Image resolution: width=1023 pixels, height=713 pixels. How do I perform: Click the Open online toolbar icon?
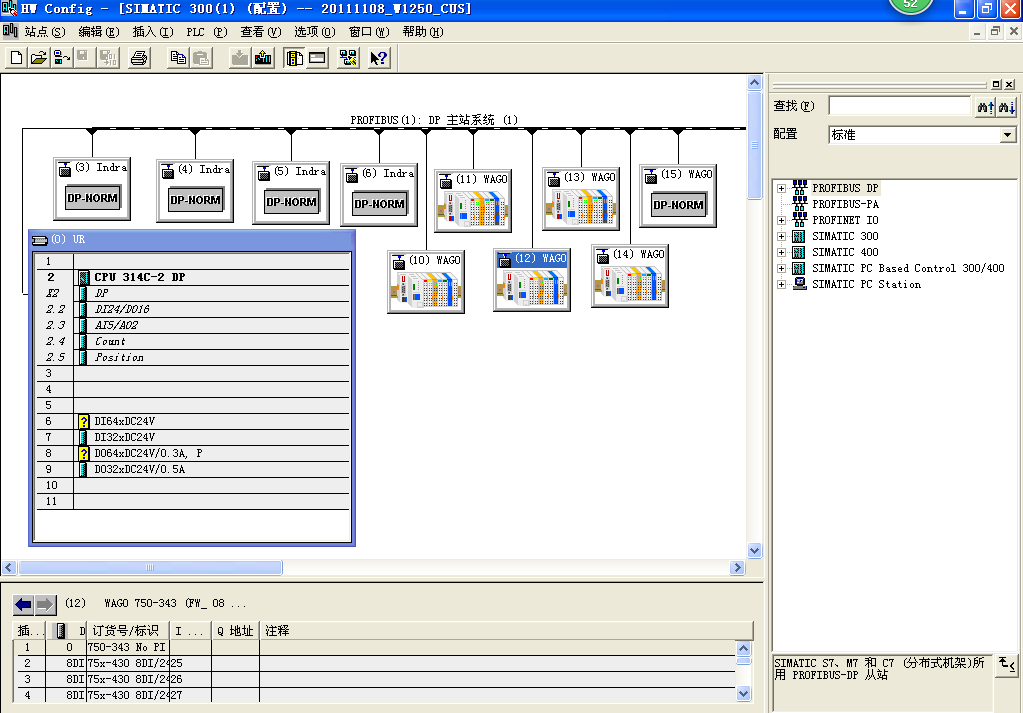[x=61, y=58]
